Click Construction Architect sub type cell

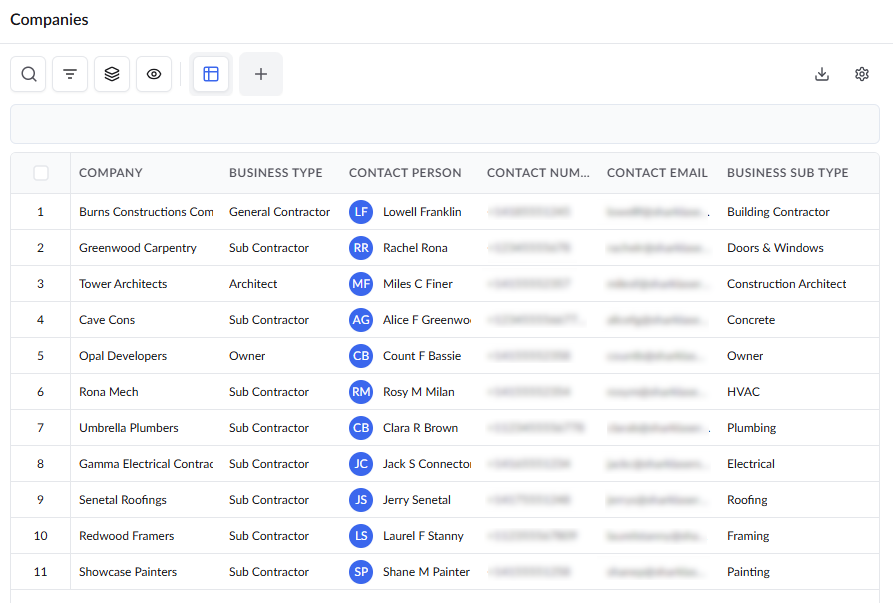[787, 284]
